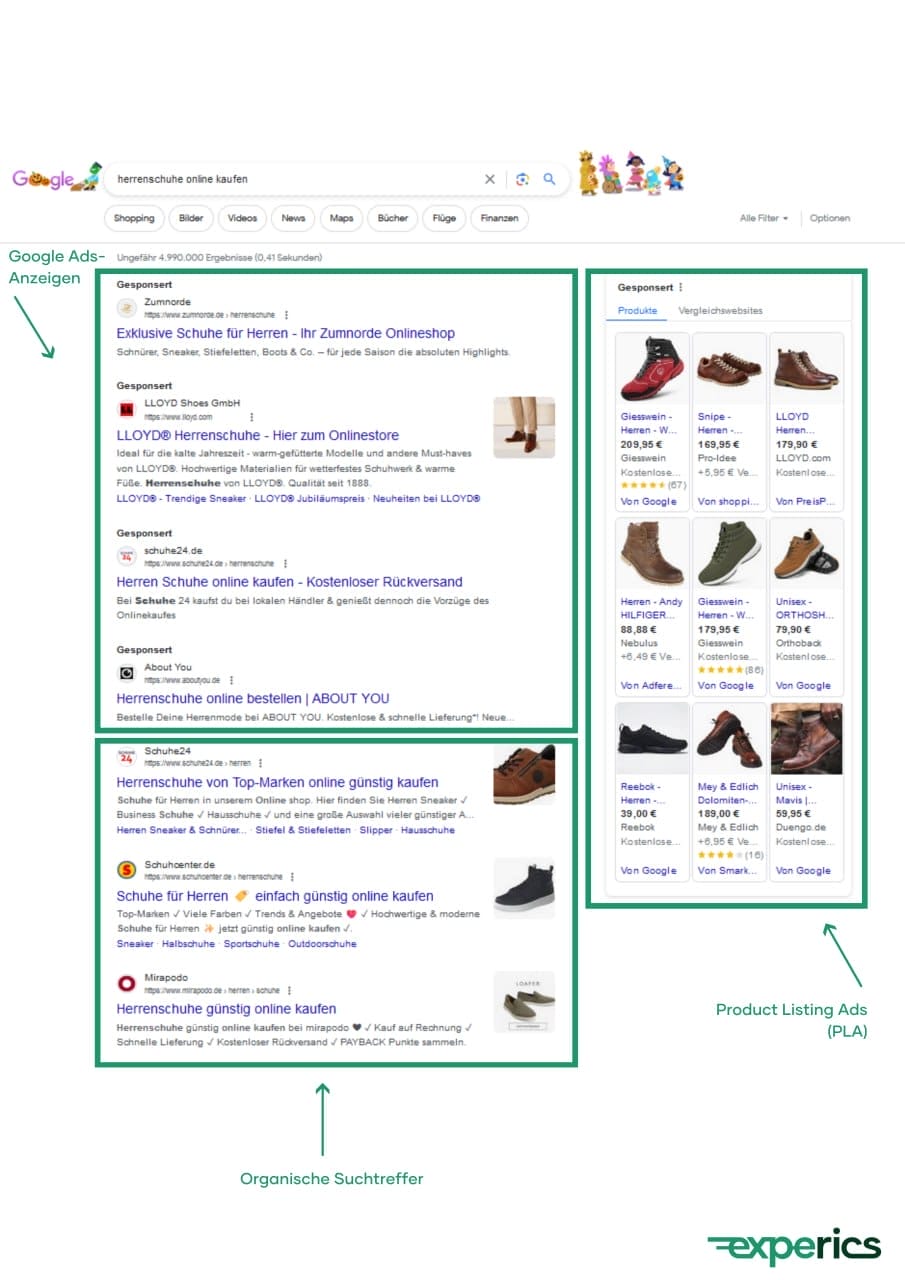Click the black sneaker thumbnail of Schuhcenter result
This screenshot has height=1280, width=905.
[x=524, y=888]
